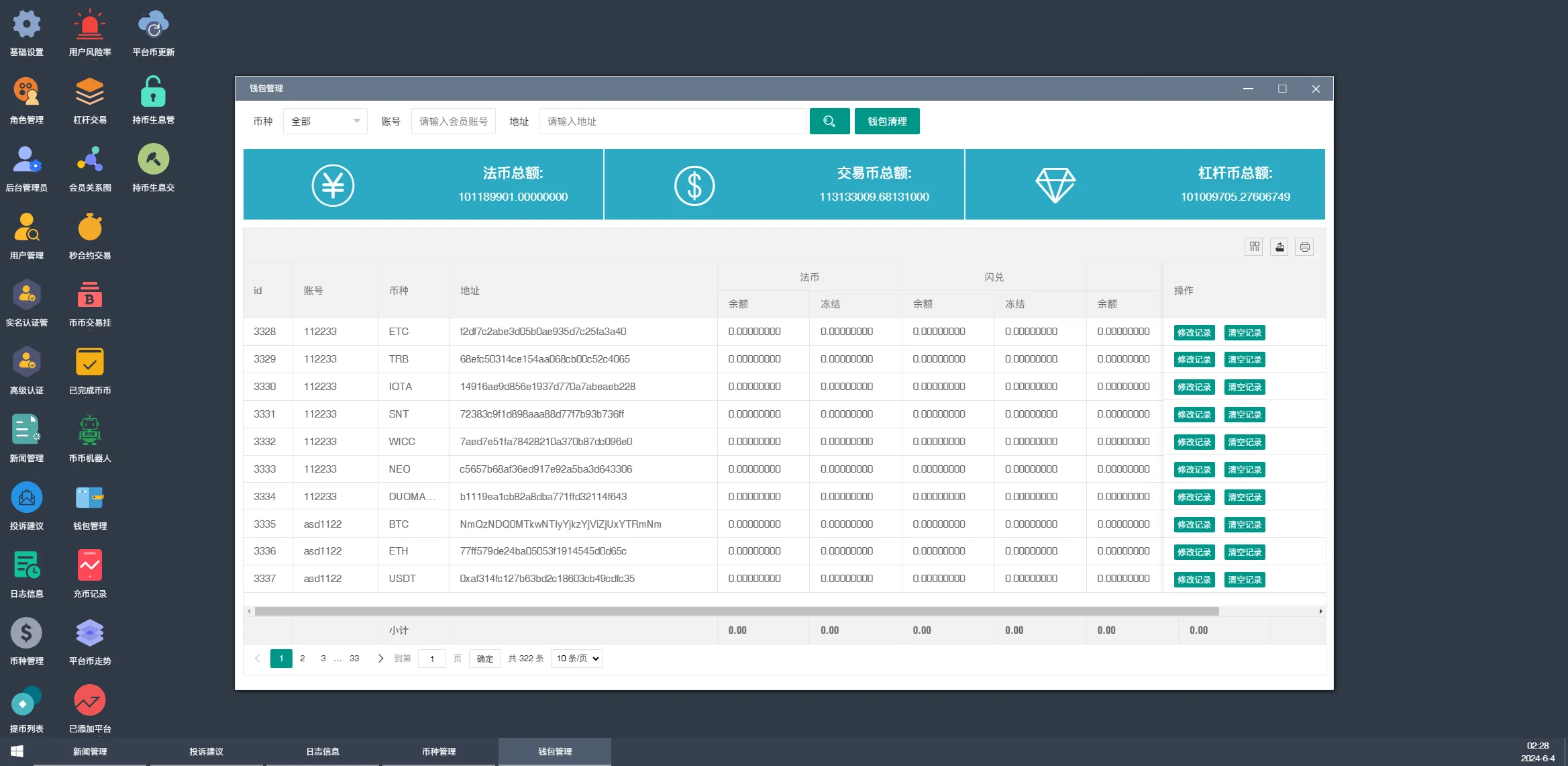1568x766 pixels.
Task: Click the table's horizontal scrollbar
Action: (736, 612)
